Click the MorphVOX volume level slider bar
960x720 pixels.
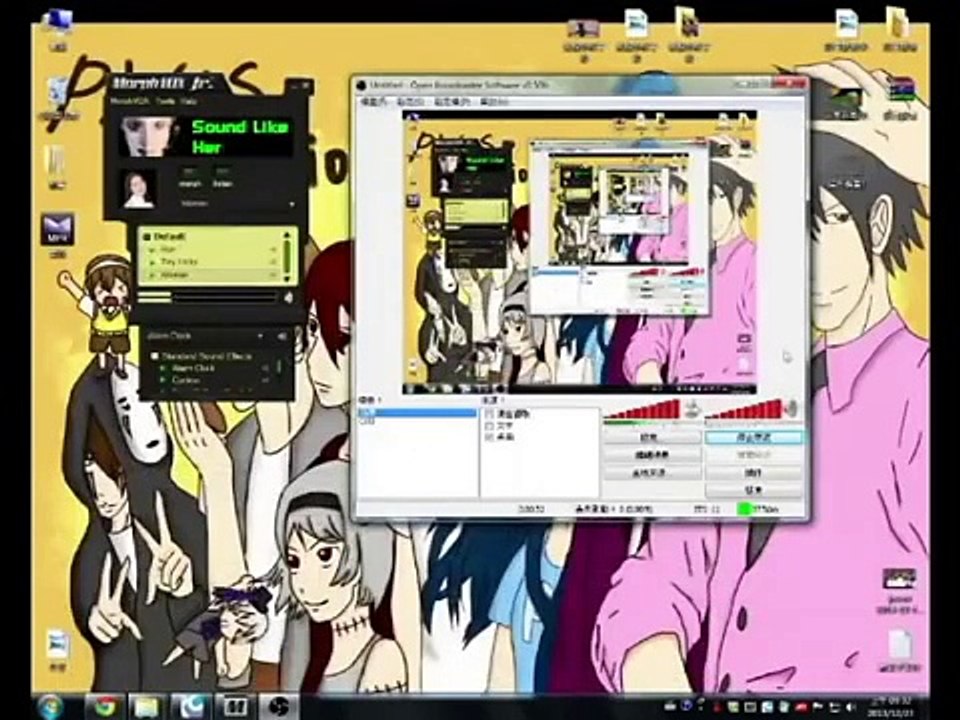coord(207,298)
